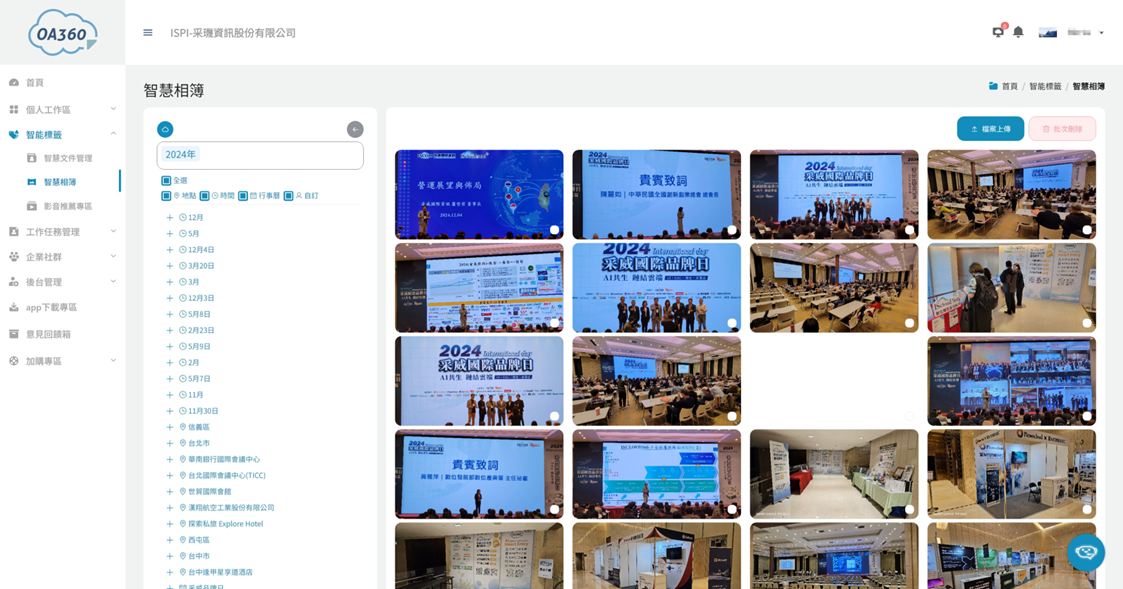Toggle the 行事曆 filter checkbox
The width and height of the screenshot is (1123, 589).
(243, 196)
